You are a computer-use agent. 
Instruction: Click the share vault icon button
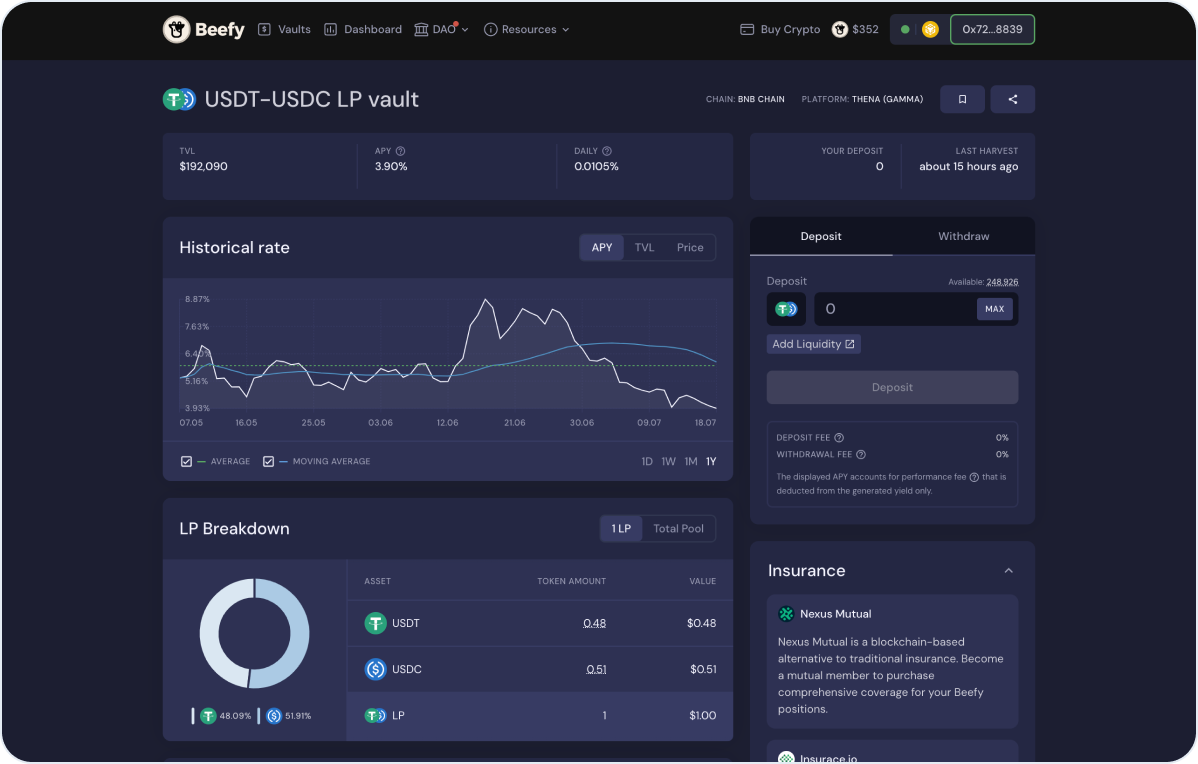tap(1012, 99)
